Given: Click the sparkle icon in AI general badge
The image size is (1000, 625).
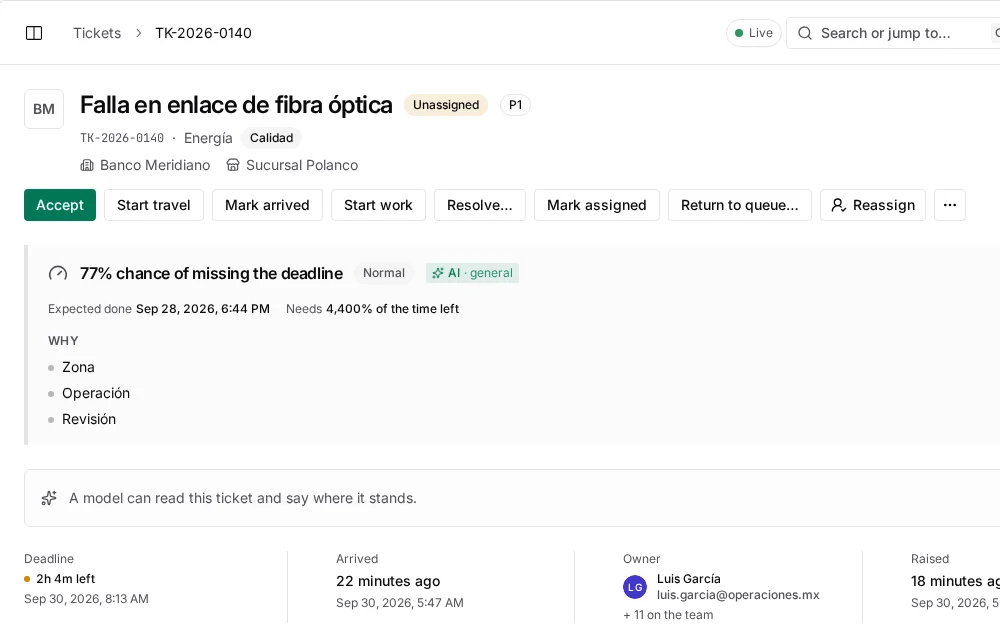Looking at the screenshot, I should (x=438, y=273).
